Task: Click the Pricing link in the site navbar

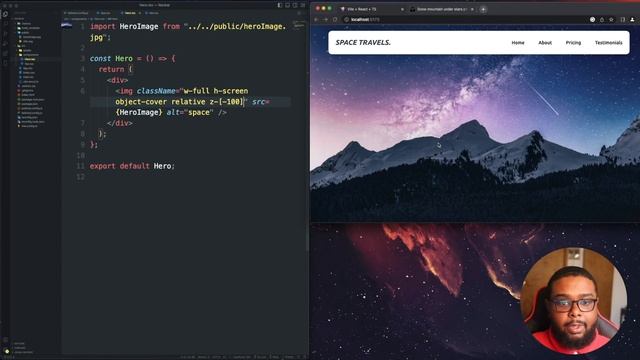Action: point(573,42)
